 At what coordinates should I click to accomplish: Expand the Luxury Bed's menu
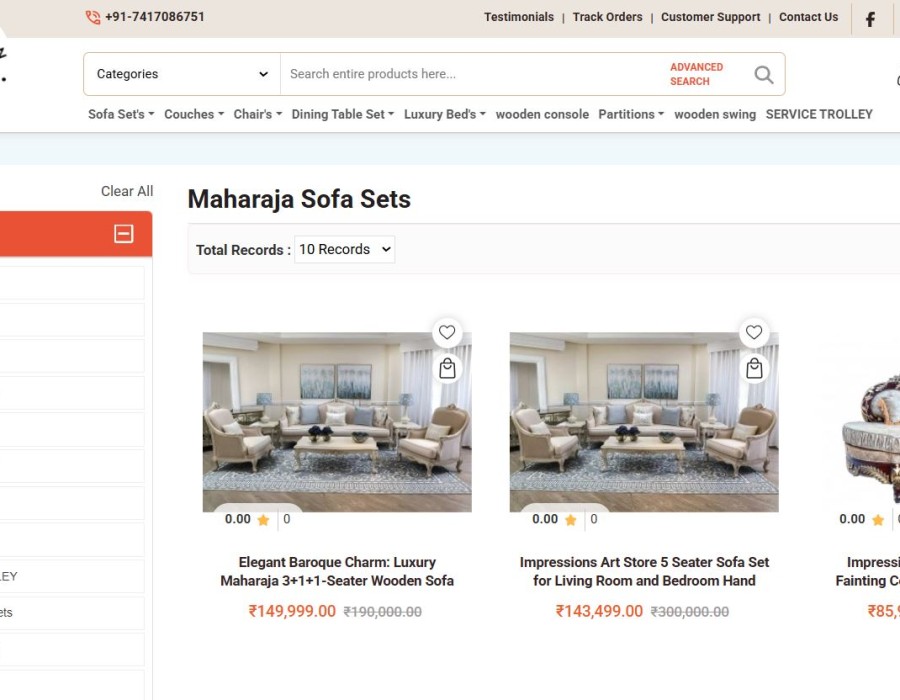[x=444, y=114]
